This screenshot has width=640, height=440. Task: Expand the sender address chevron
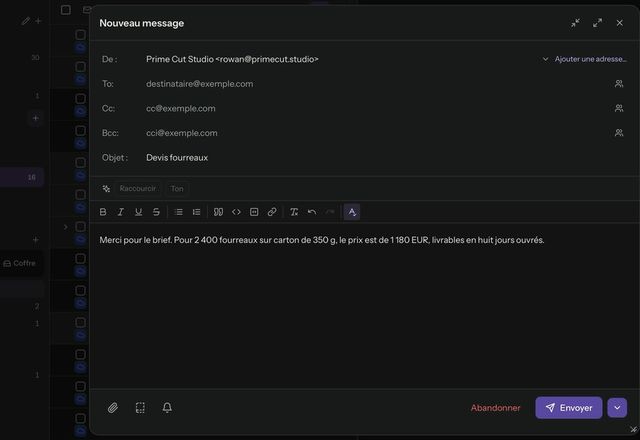[545, 59]
